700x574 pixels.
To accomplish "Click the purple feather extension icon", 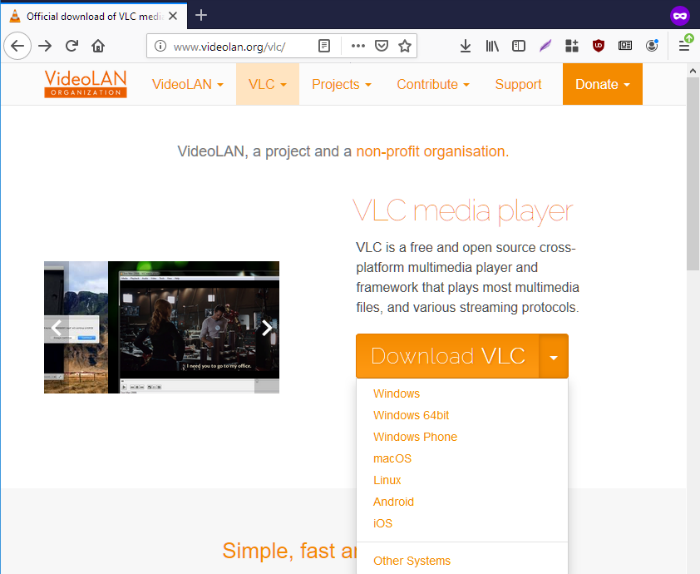I will pyautogui.click(x=545, y=46).
